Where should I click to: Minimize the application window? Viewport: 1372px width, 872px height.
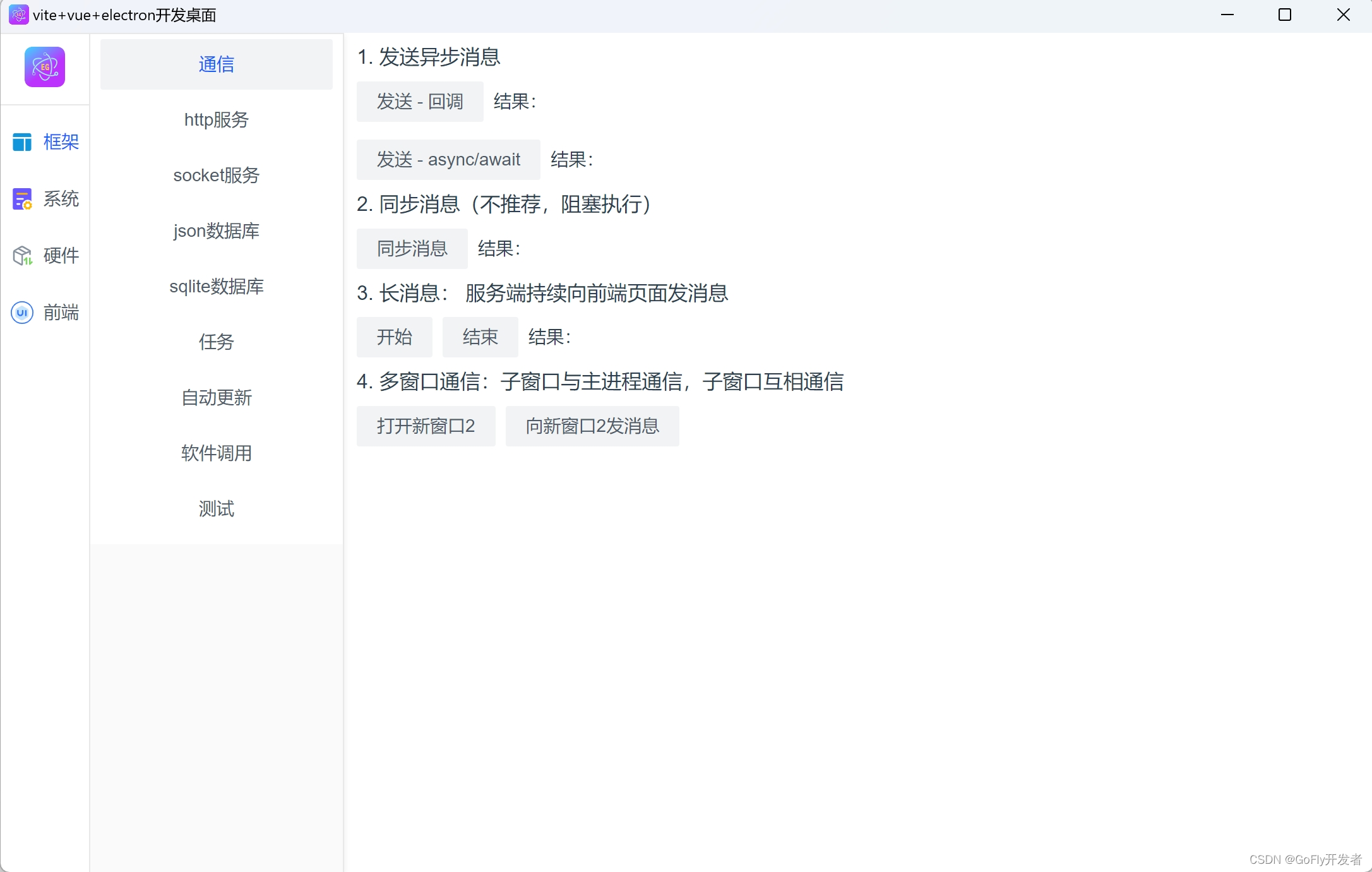(x=1227, y=15)
